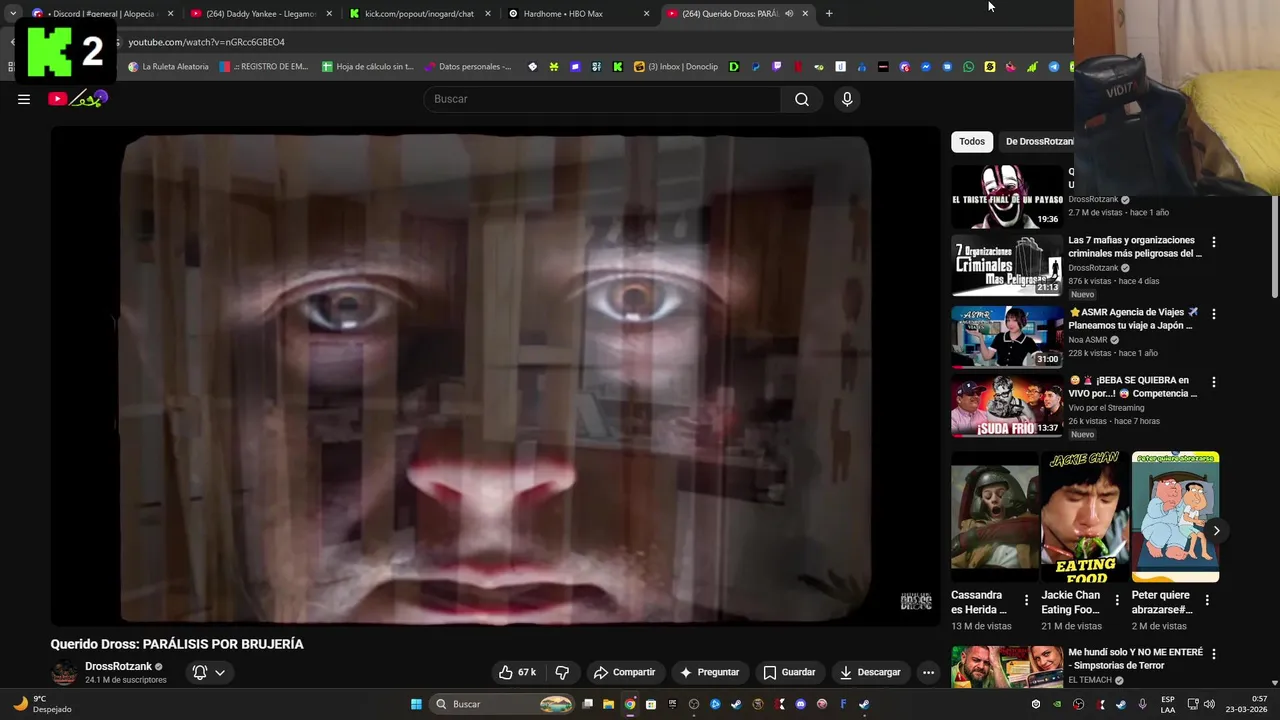Click the Preguntar button
The width and height of the screenshot is (1280, 720).
click(x=709, y=672)
